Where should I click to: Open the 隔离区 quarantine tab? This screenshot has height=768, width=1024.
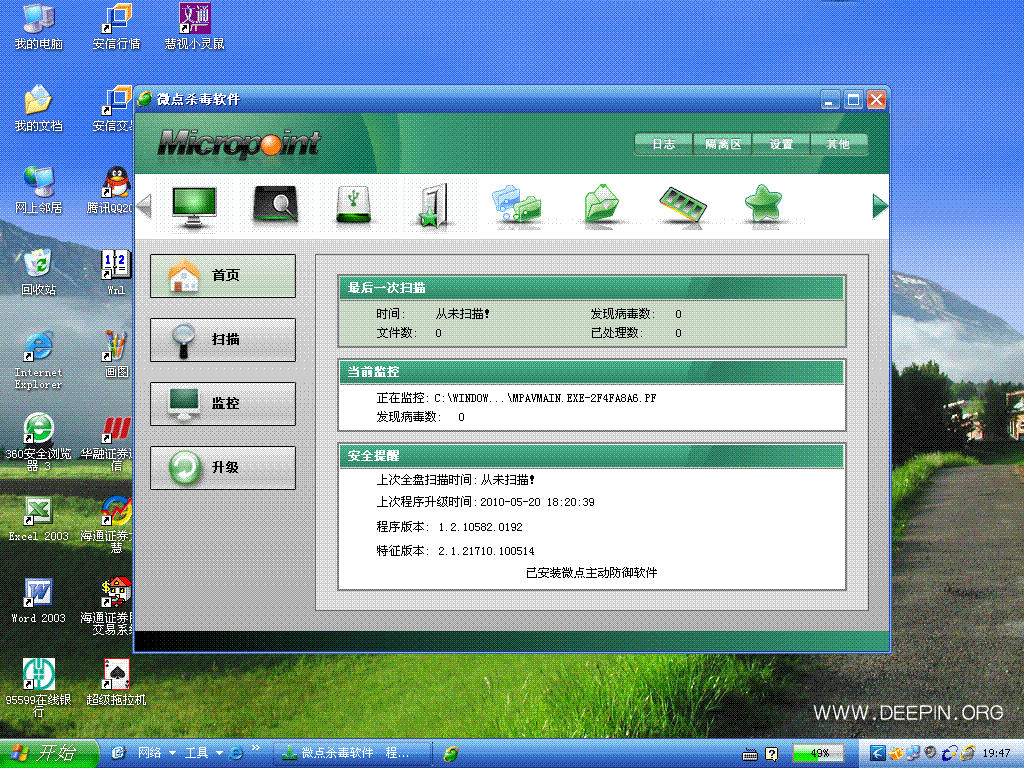(x=722, y=144)
